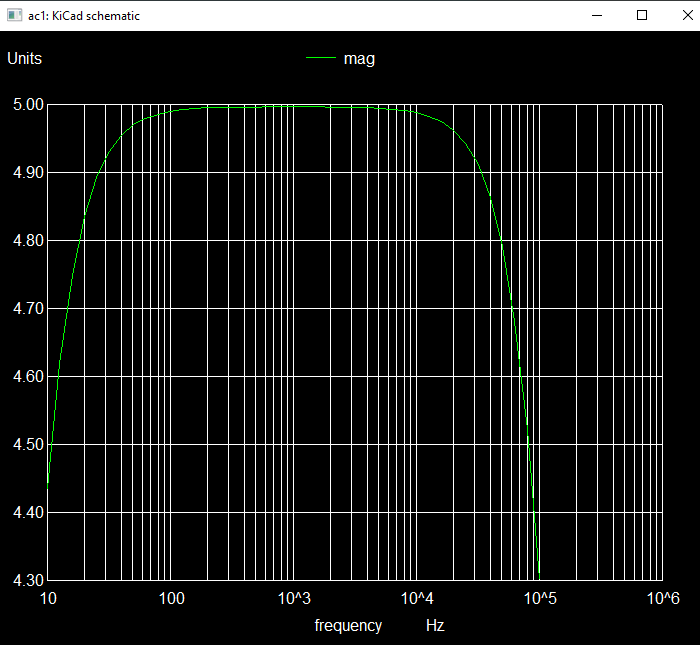
Task: Click the plot window app icon
Action: (14, 15)
